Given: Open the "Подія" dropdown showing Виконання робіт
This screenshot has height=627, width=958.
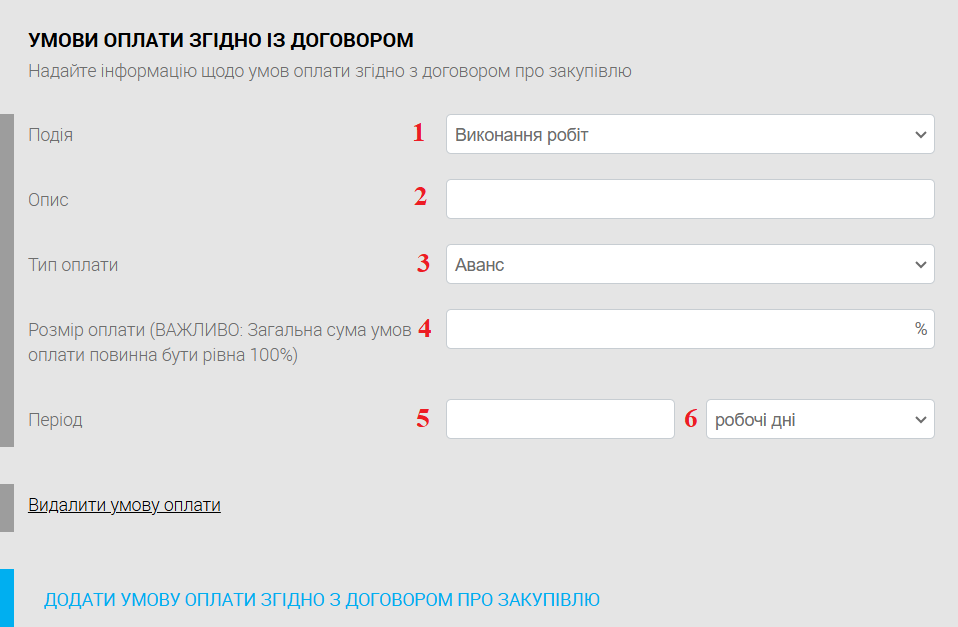Looking at the screenshot, I should click(x=690, y=134).
